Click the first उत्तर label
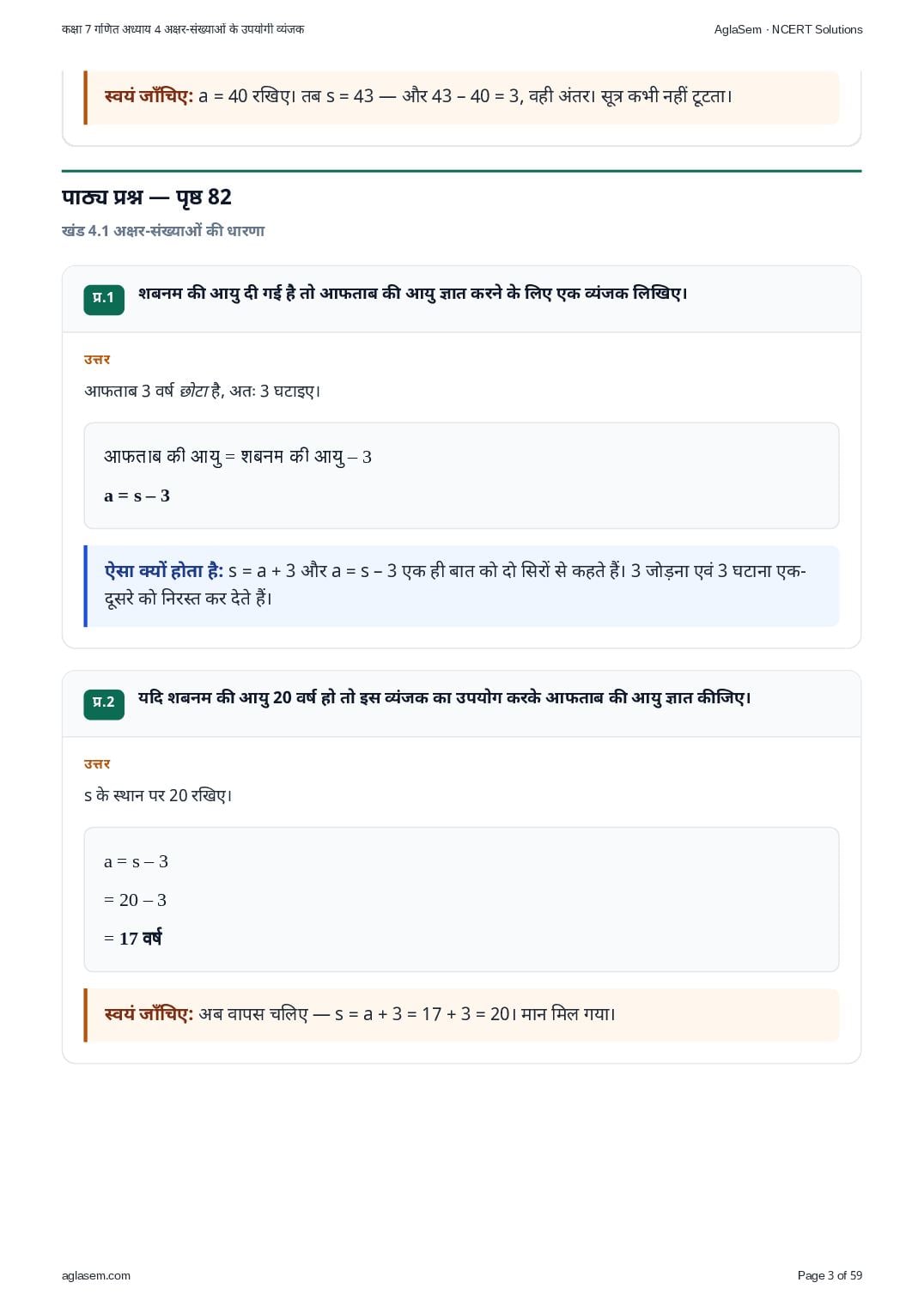This screenshot has width=924, height=1307. point(97,359)
